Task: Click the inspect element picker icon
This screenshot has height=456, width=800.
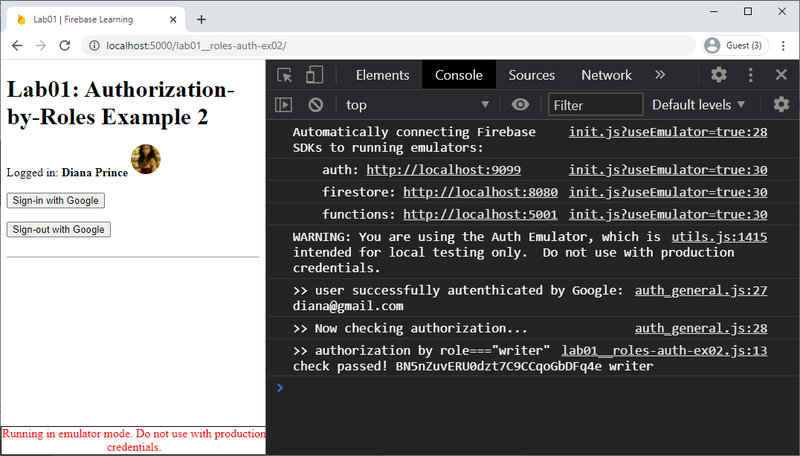Action: pos(285,75)
